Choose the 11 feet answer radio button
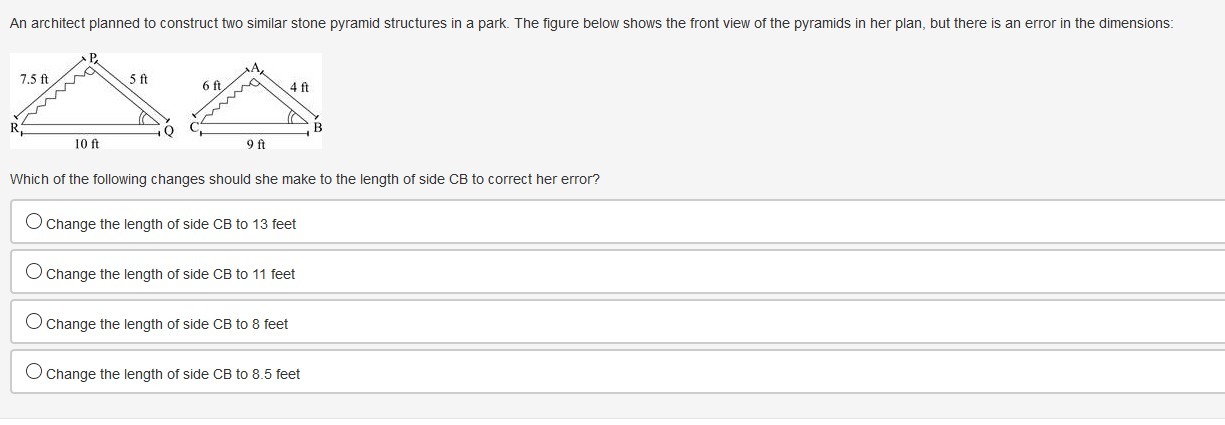 pyautogui.click(x=35, y=273)
